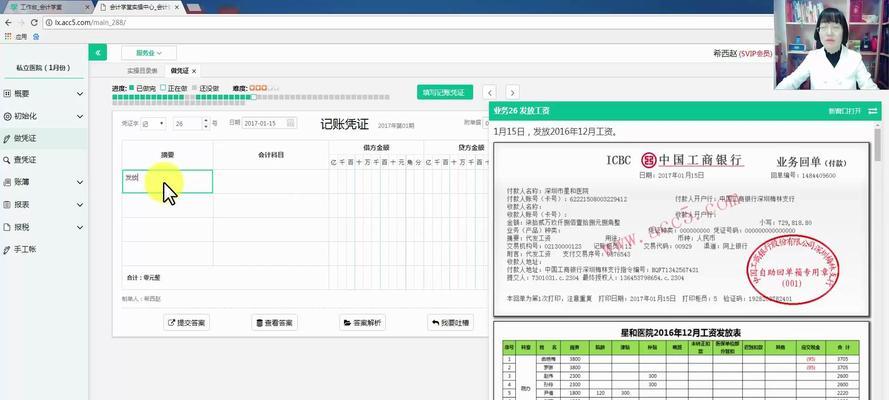Click the 摘要 input cell containing 发放

[x=167, y=181]
